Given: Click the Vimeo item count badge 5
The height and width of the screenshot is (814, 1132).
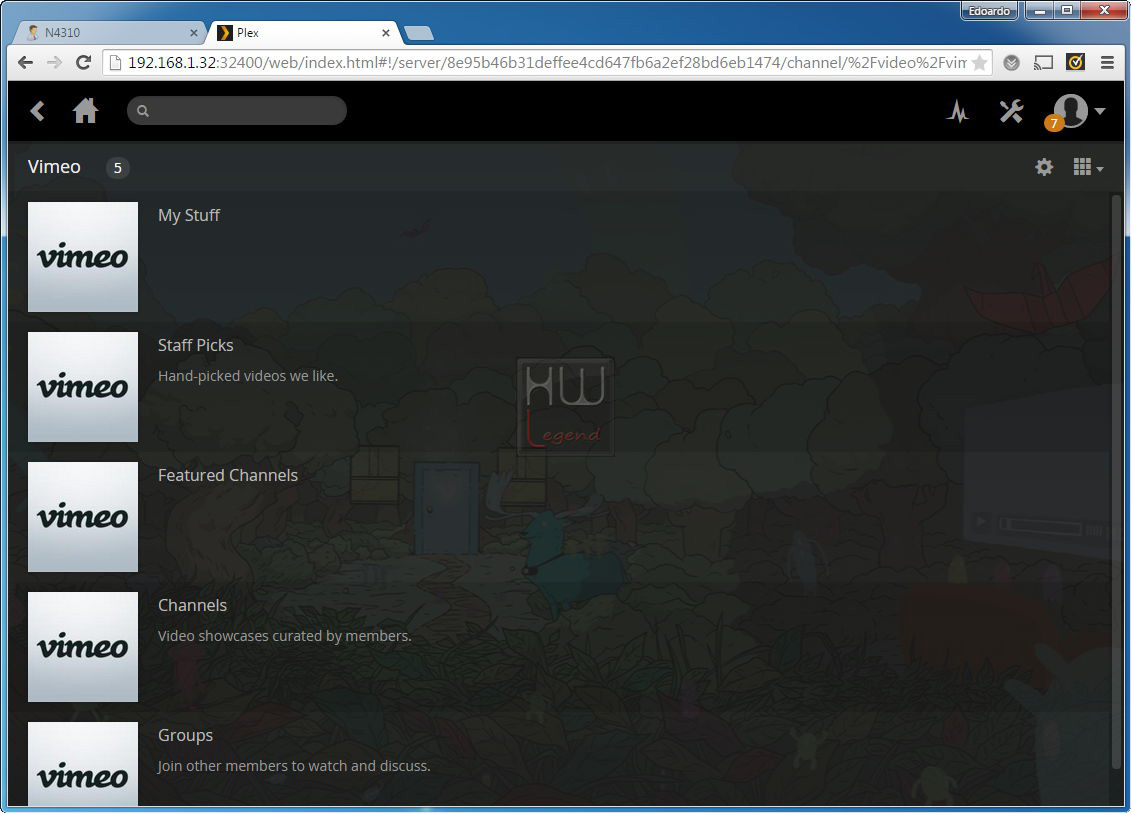Looking at the screenshot, I should point(117,168).
